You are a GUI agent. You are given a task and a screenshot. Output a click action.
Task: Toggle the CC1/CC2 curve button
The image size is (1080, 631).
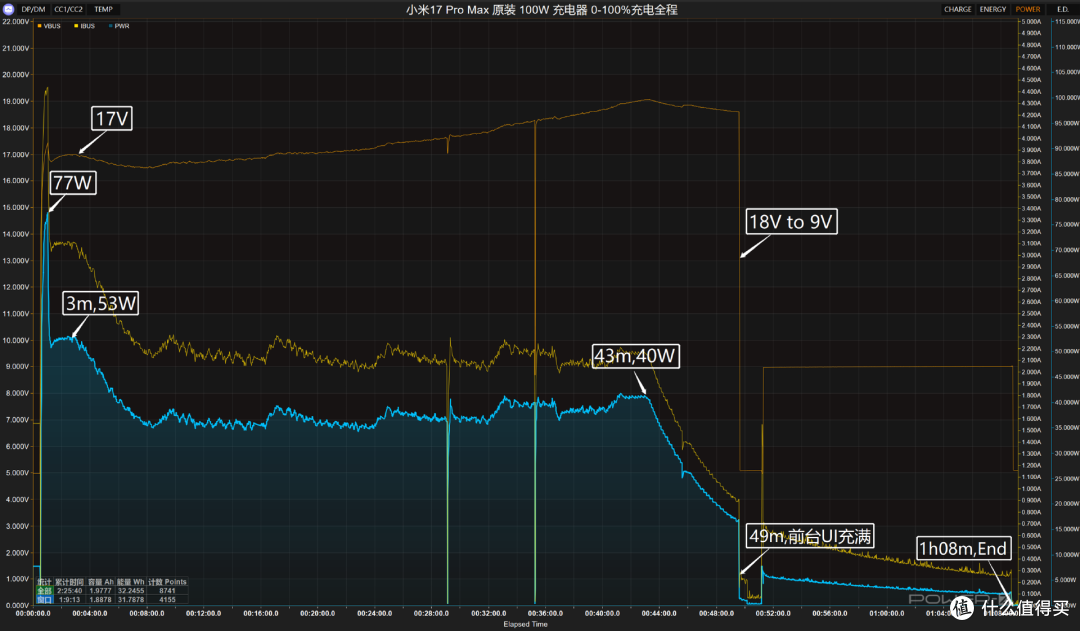point(69,9)
